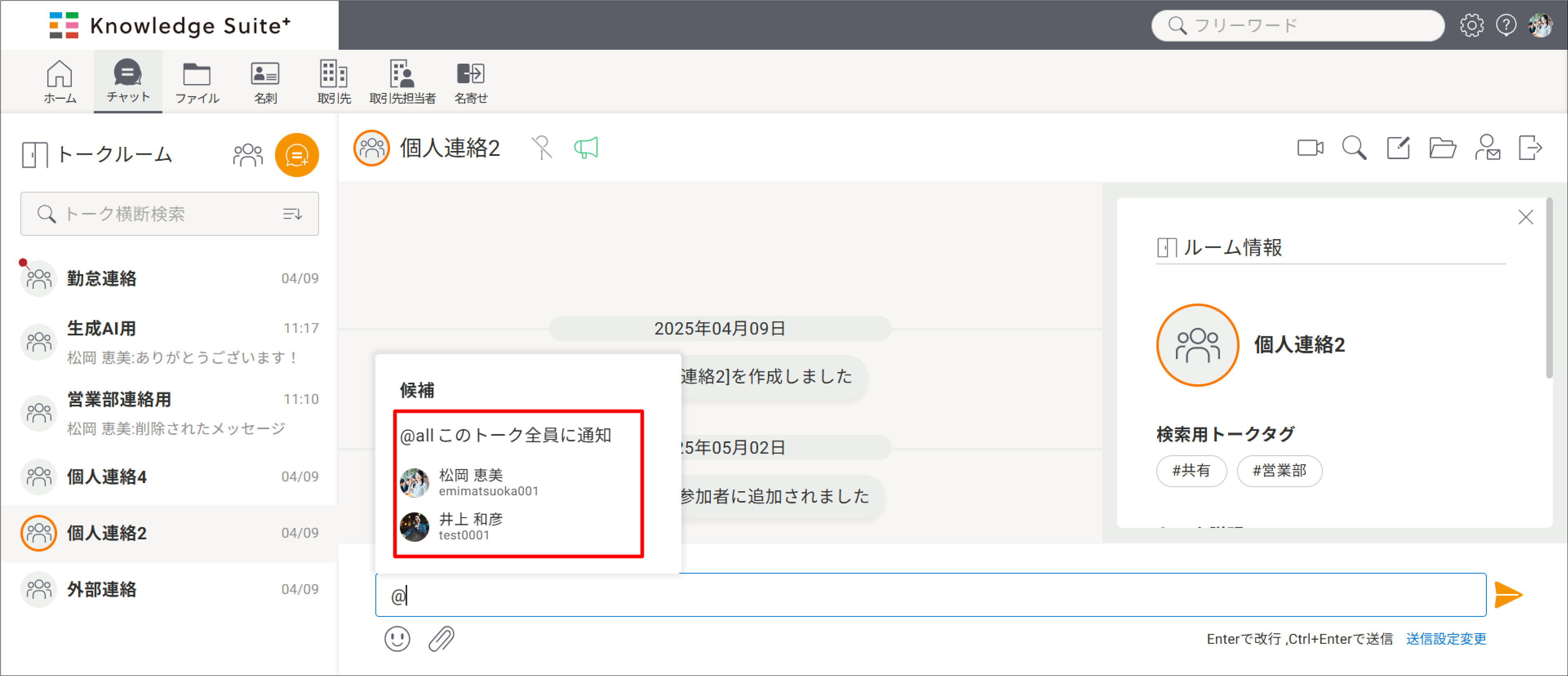Click the 2025年04月09日 date label
The image size is (1568, 676).
(719, 328)
